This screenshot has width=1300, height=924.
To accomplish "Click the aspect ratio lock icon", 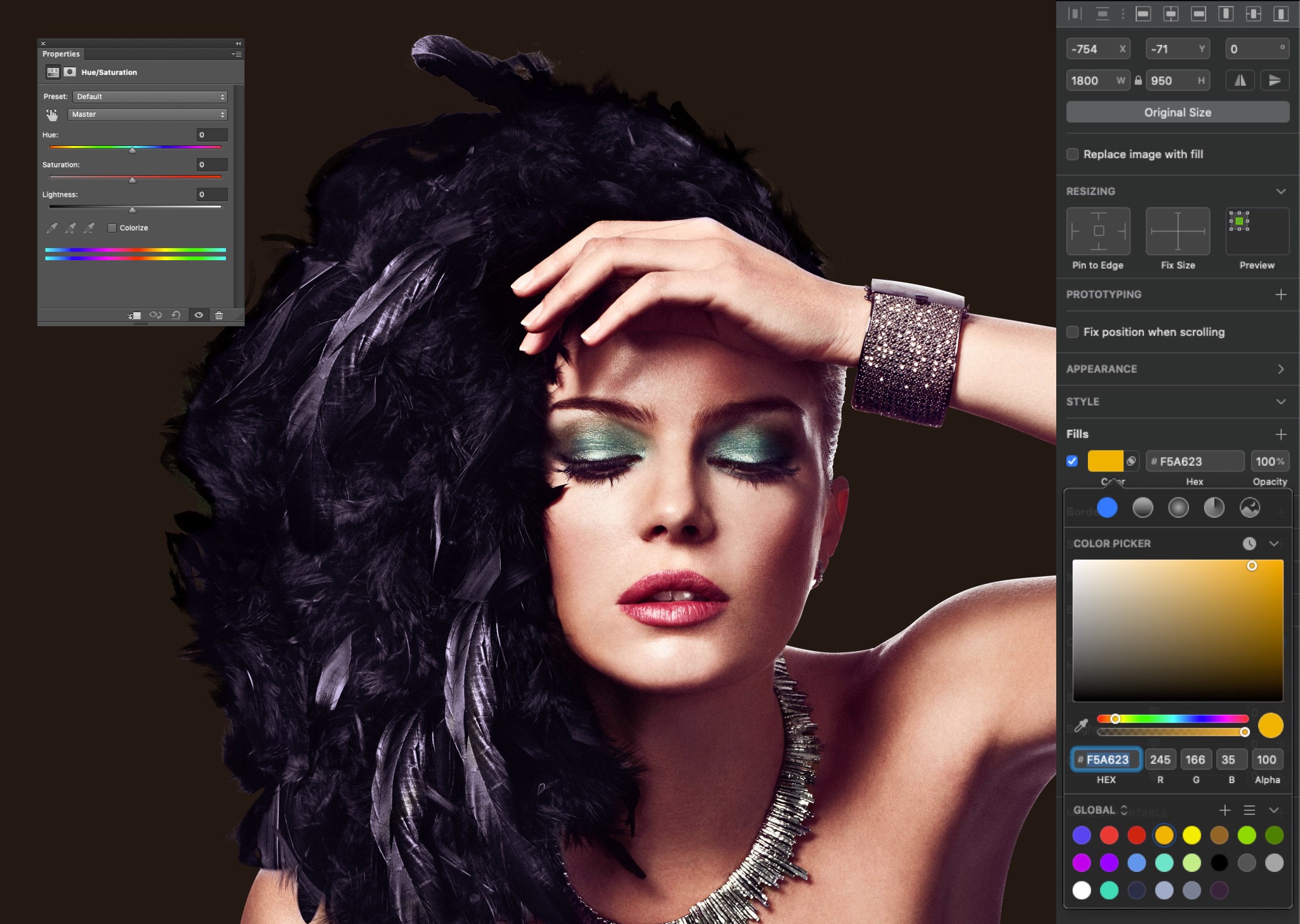I will (x=1138, y=81).
